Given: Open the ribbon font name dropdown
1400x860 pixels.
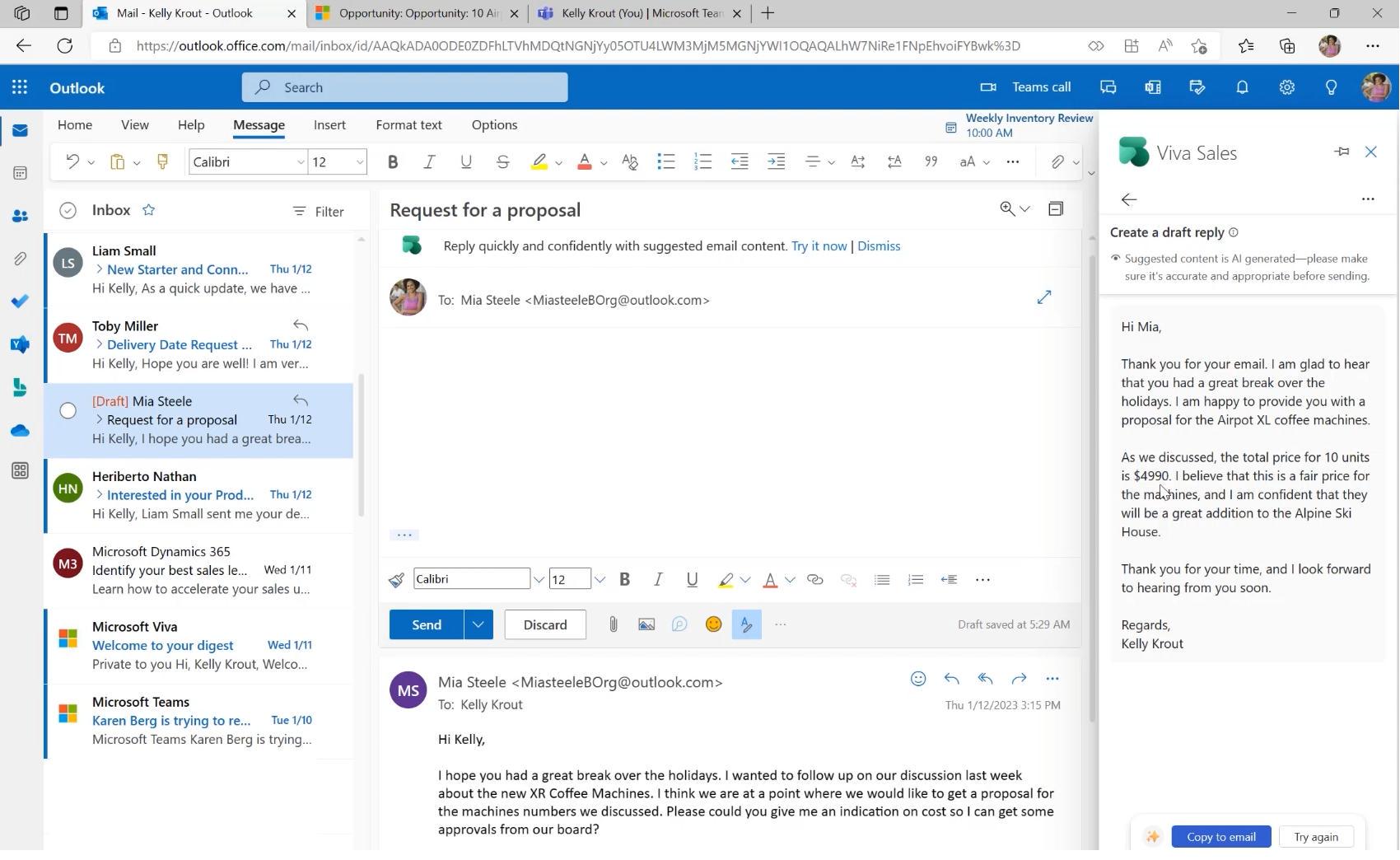Looking at the screenshot, I should pos(301,162).
